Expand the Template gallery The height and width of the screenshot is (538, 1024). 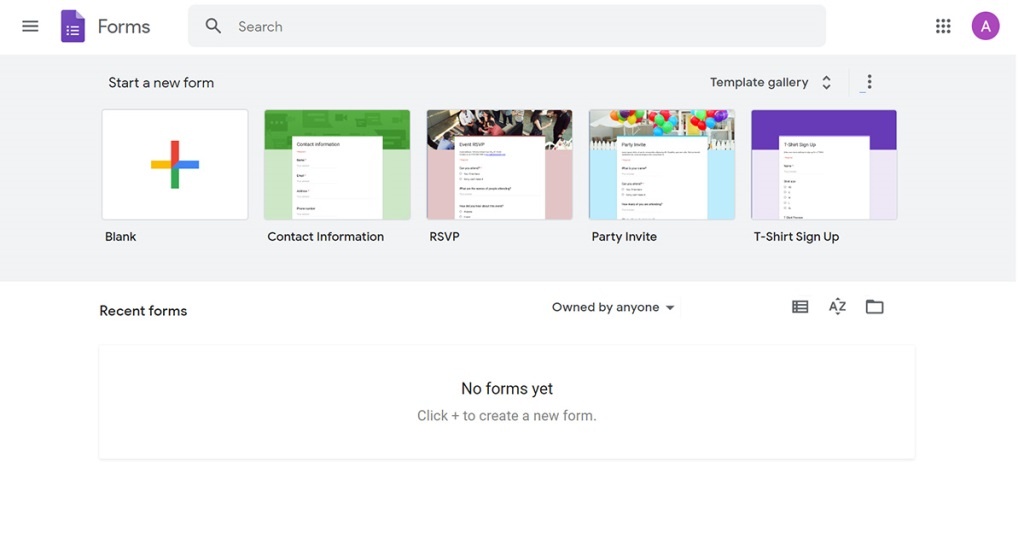758,82
